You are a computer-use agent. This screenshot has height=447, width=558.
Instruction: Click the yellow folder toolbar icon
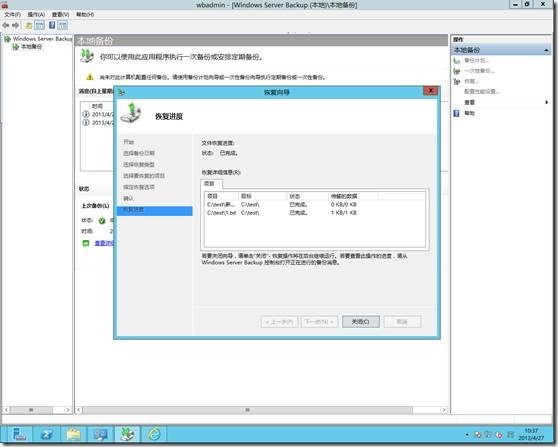tap(28, 25)
